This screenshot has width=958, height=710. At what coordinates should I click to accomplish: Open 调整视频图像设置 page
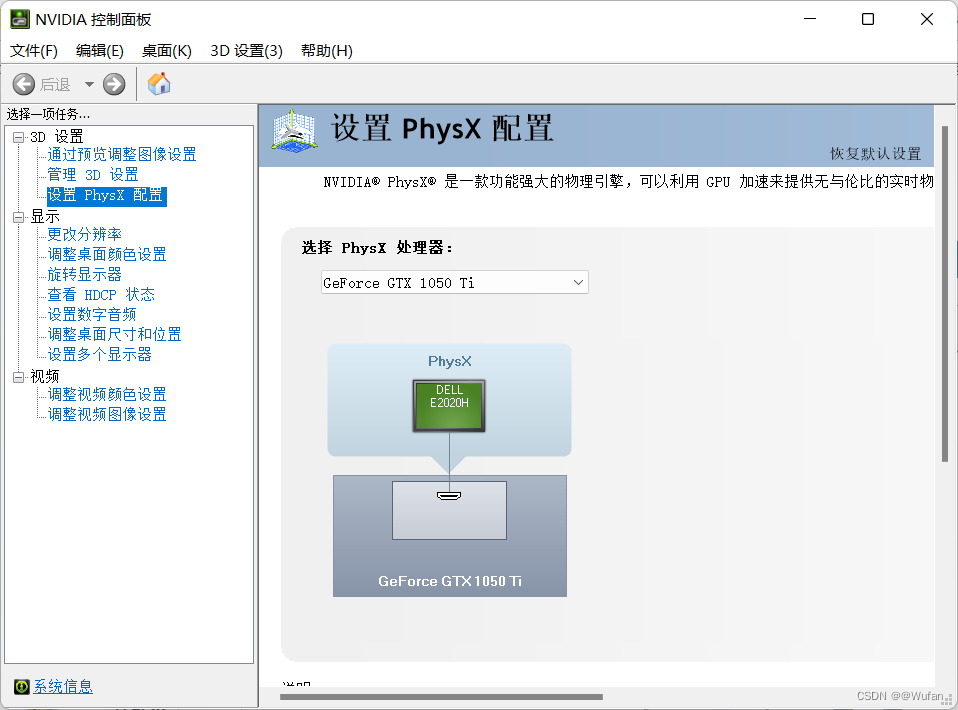tap(107, 415)
